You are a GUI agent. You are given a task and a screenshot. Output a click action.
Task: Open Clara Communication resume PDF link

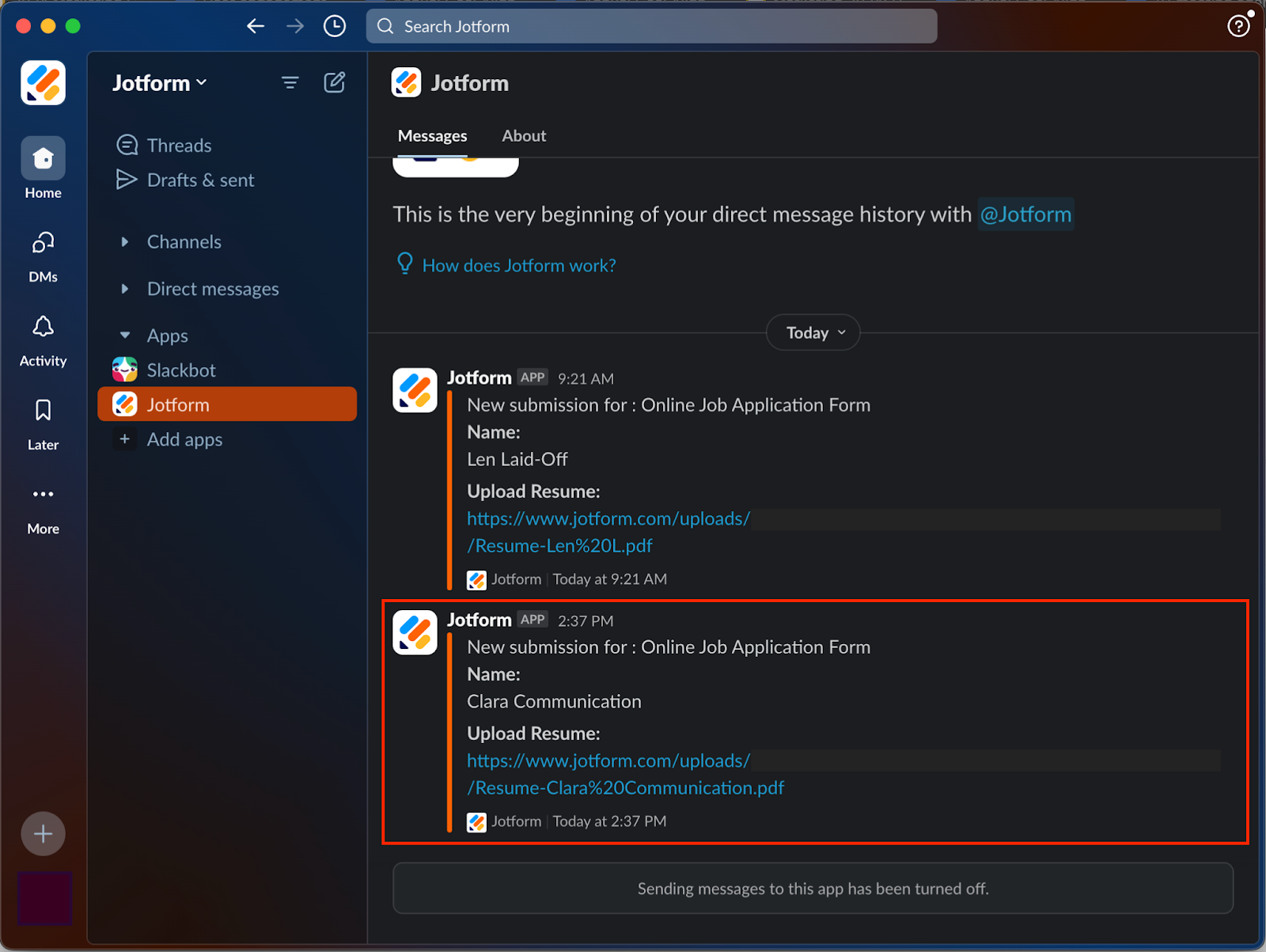(625, 787)
